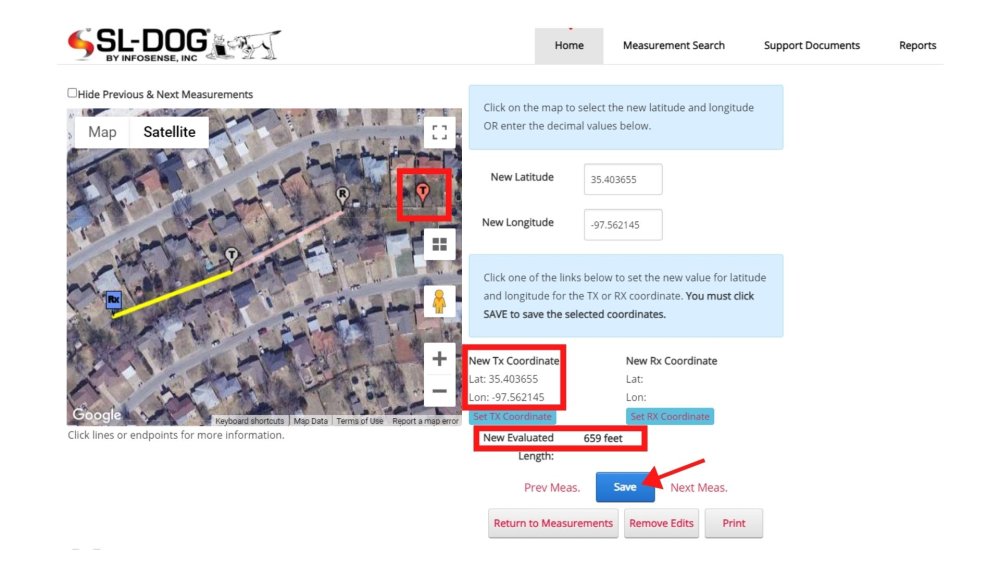1000x563 pixels.
Task: Focus the New Latitude input field
Action: 623,179
